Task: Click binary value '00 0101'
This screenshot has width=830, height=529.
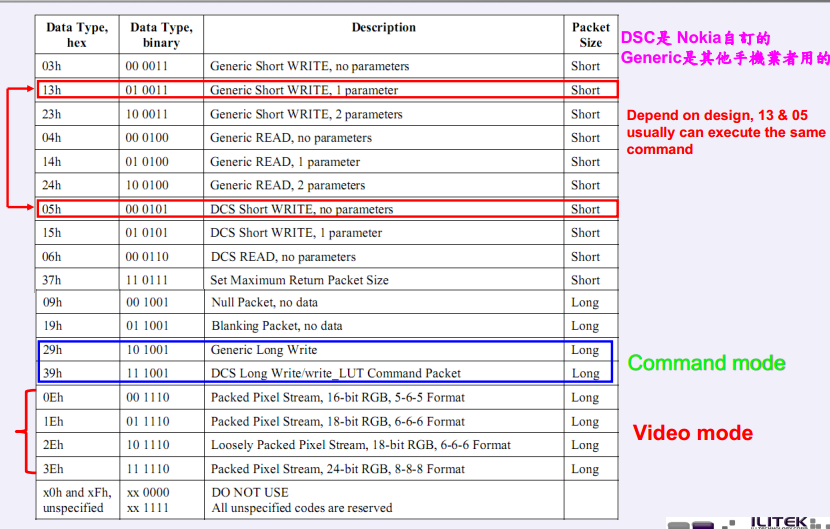Action: pyautogui.click(x=147, y=209)
